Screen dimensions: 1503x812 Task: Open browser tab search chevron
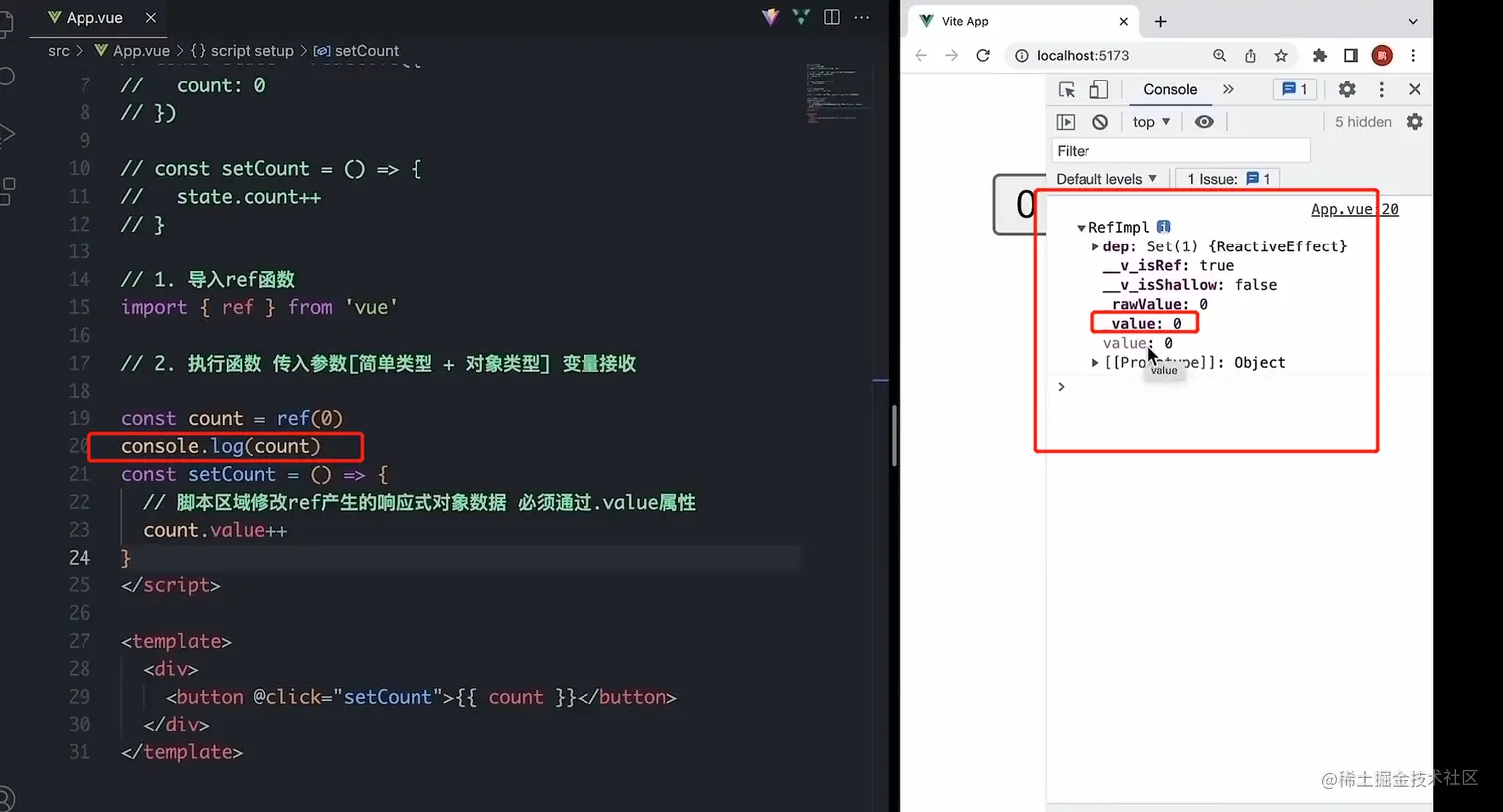(x=1413, y=21)
